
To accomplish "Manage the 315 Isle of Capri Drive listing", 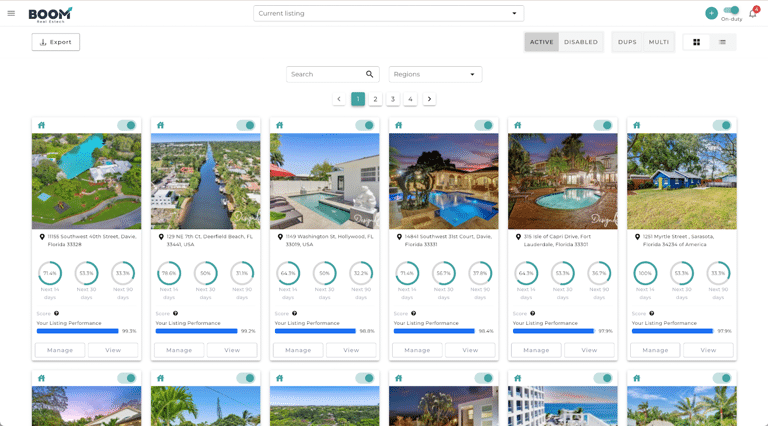I will 536,350.
